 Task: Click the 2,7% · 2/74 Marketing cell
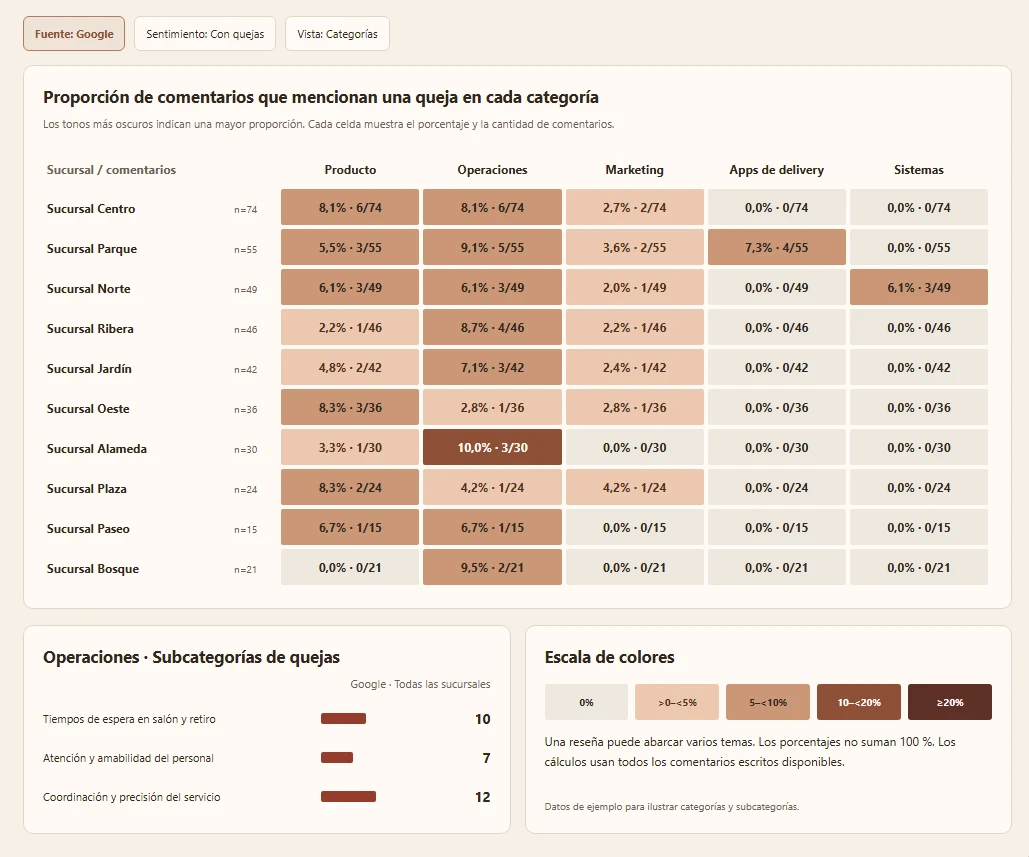[635, 207]
